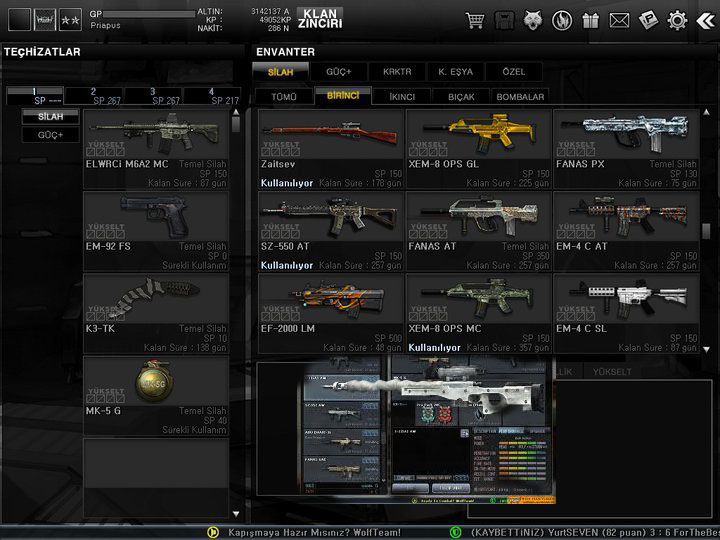This screenshot has width=720, height=540.
Task: Click the P tag icon
Action: [648, 20]
